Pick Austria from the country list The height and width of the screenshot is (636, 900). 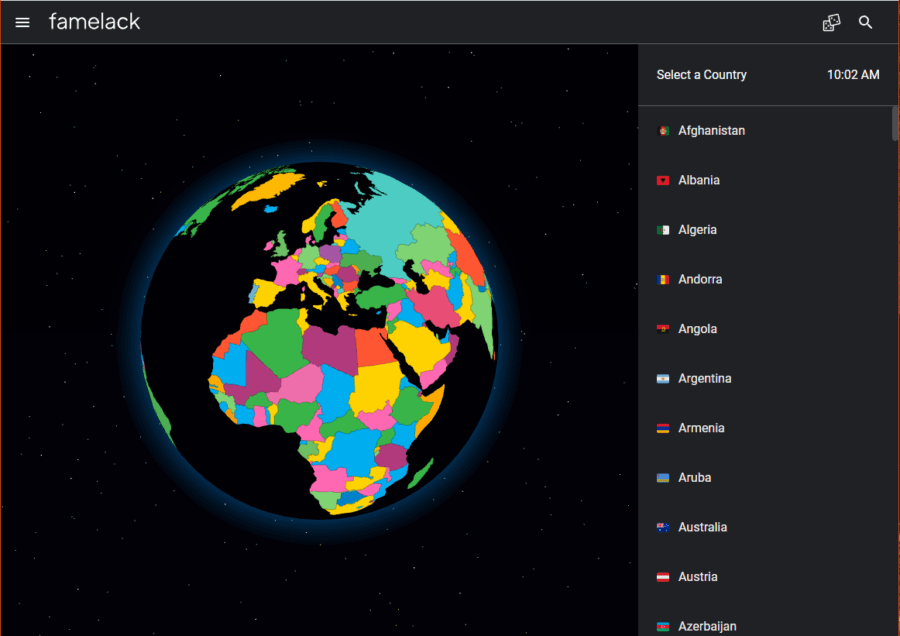tap(697, 577)
